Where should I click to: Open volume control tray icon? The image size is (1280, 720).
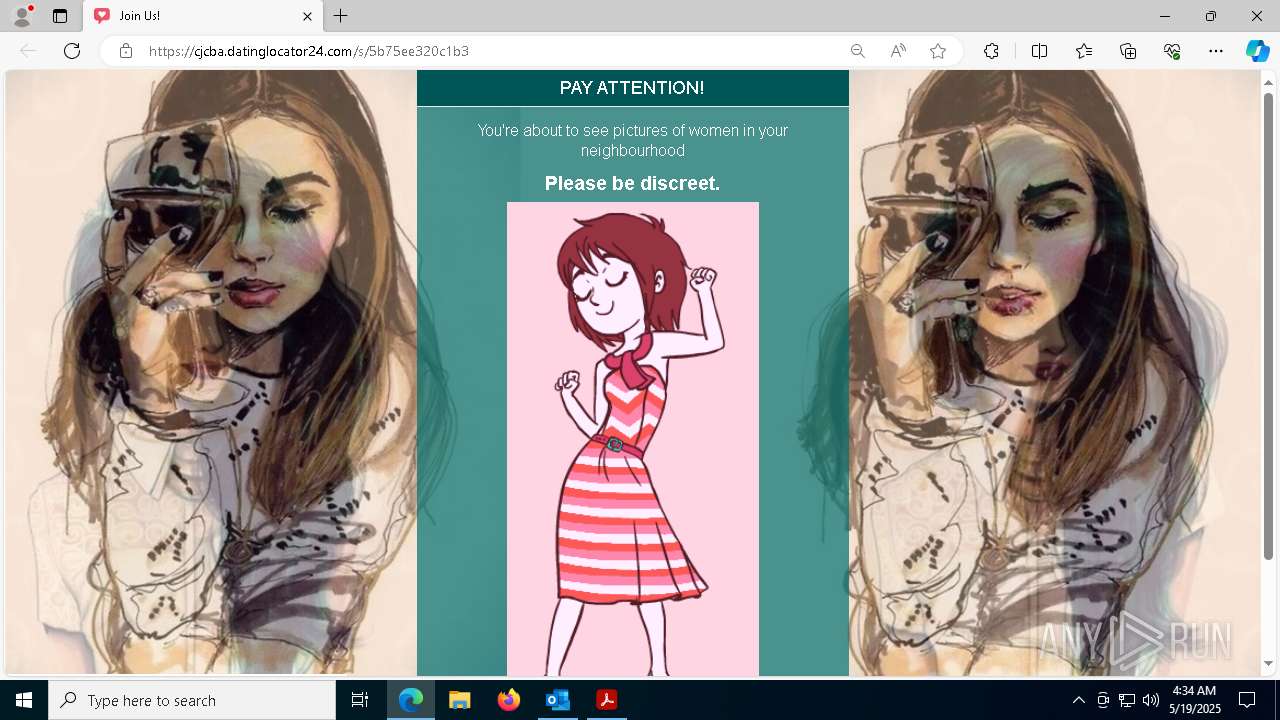(x=1151, y=700)
